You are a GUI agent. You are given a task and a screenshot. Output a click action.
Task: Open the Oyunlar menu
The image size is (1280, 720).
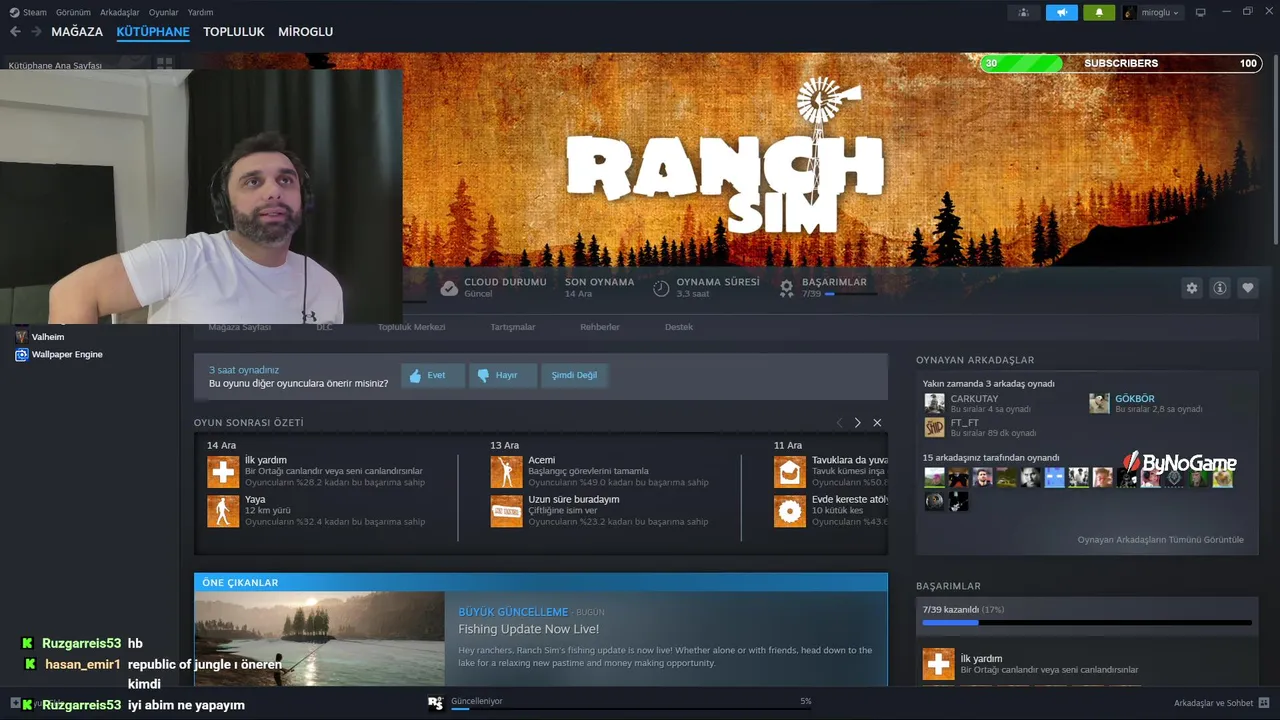pyautogui.click(x=163, y=12)
